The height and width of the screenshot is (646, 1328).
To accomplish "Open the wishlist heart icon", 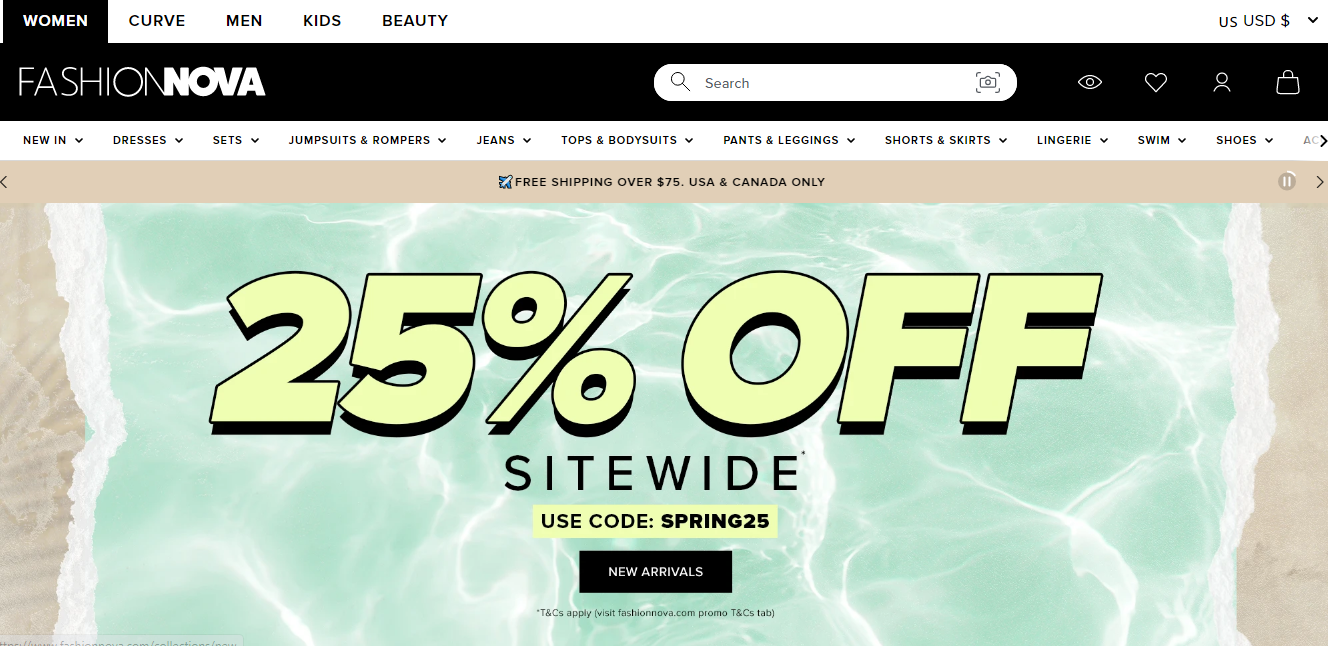I will [x=1156, y=83].
